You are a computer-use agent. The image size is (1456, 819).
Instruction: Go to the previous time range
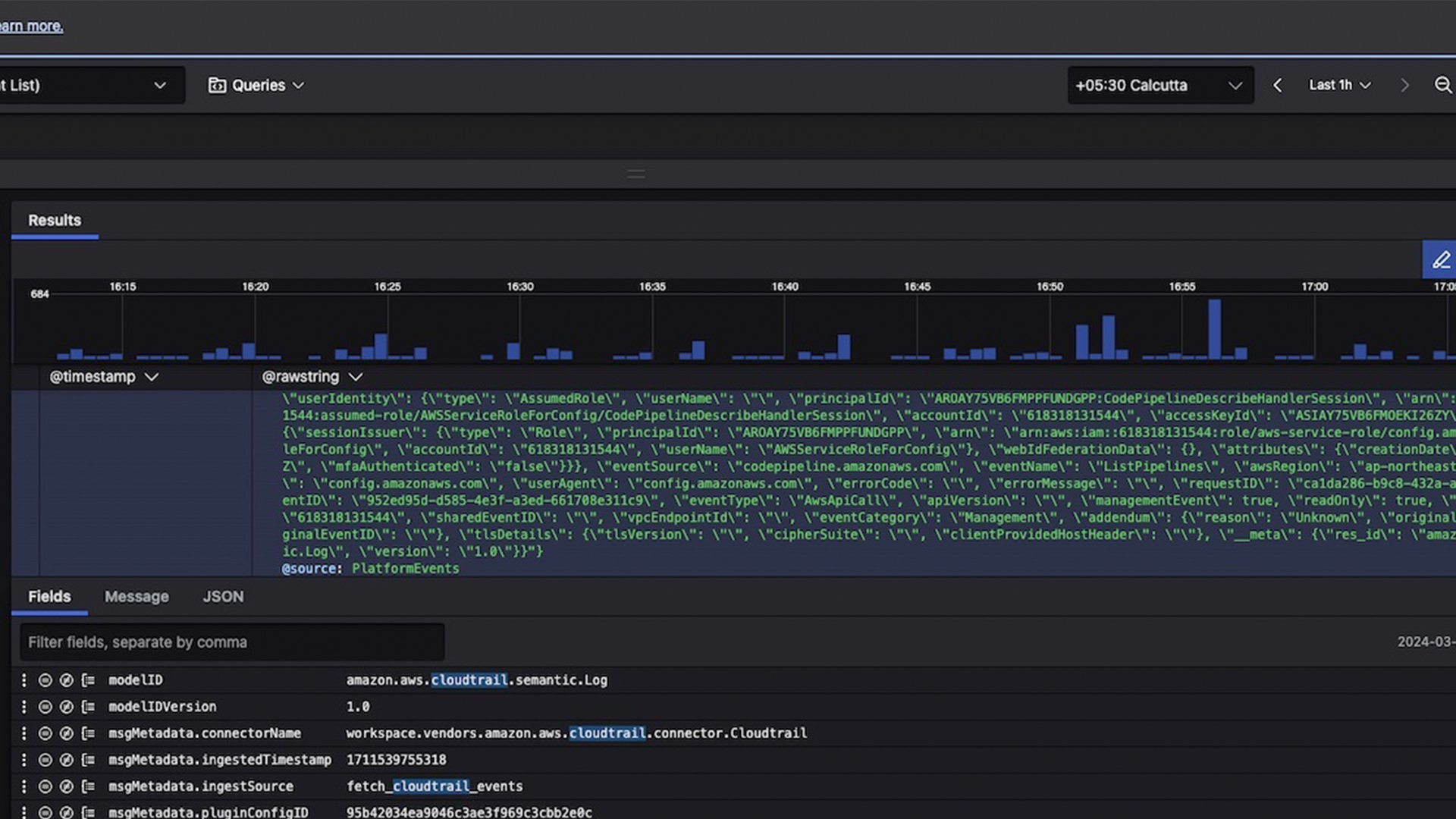(1278, 86)
